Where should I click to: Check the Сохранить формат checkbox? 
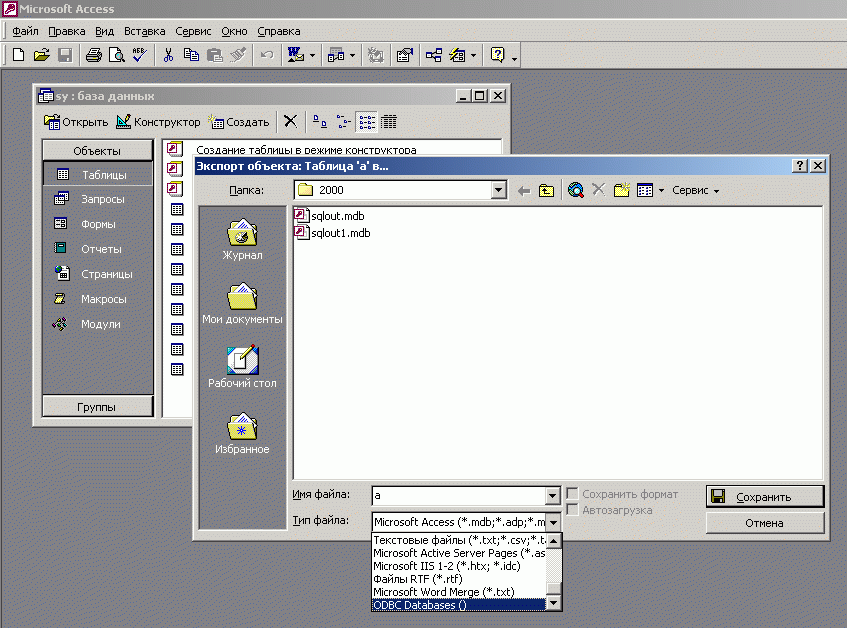click(573, 494)
